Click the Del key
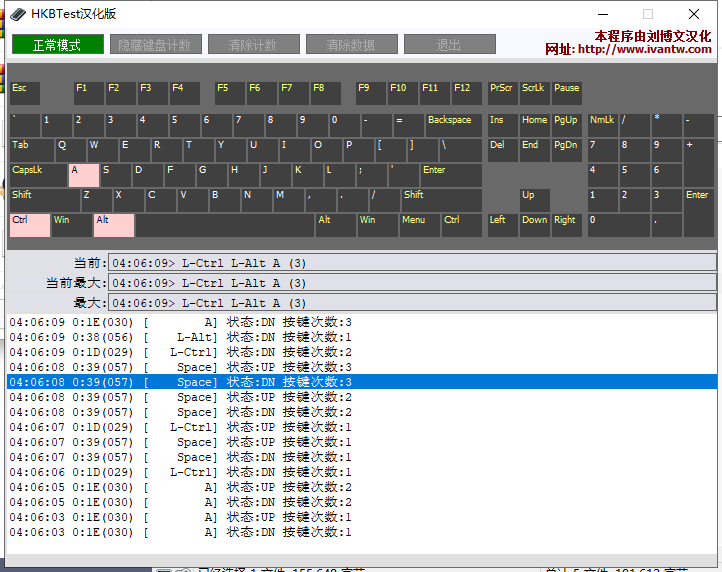The height and width of the screenshot is (572, 722). point(503,150)
